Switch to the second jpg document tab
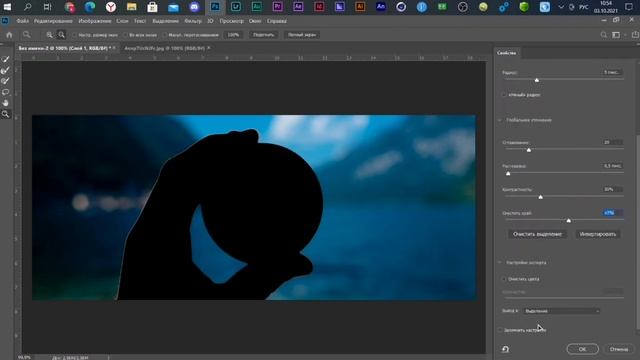 tap(164, 48)
